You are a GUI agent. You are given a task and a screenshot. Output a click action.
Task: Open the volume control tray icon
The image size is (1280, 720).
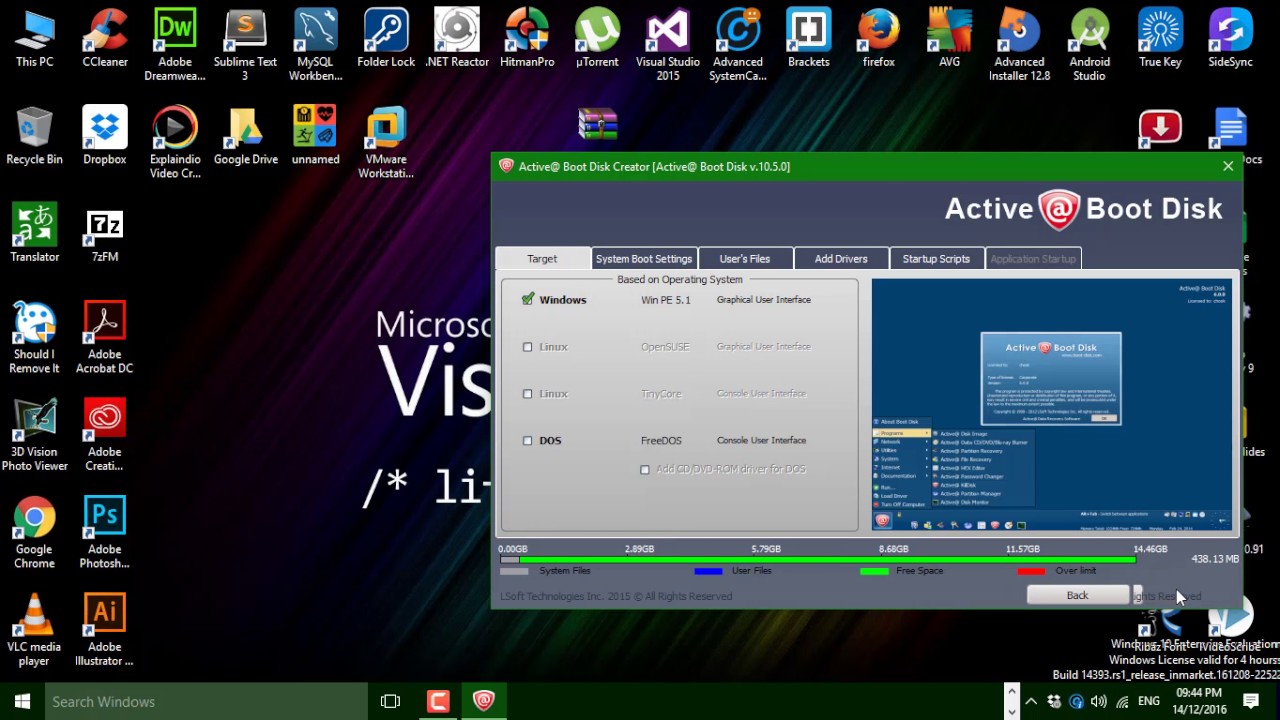[x=1099, y=702]
